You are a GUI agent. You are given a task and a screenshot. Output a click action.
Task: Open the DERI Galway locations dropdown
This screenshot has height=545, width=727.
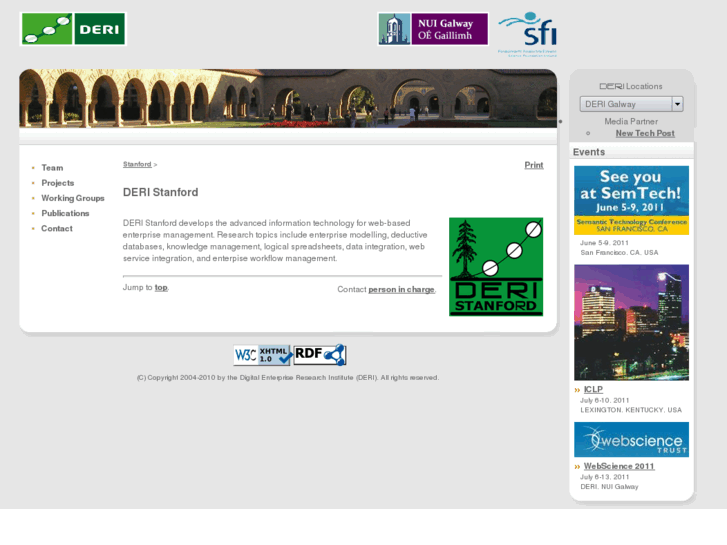631,104
